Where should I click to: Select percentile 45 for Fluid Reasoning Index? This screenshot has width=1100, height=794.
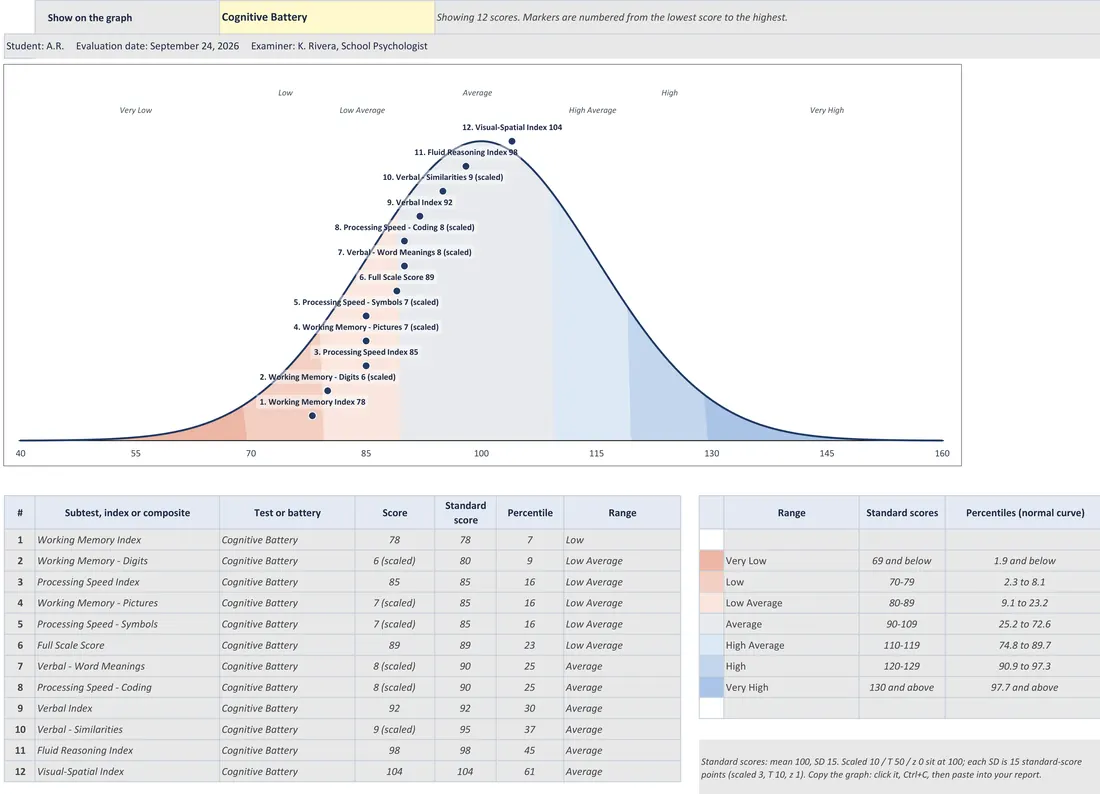coord(530,750)
